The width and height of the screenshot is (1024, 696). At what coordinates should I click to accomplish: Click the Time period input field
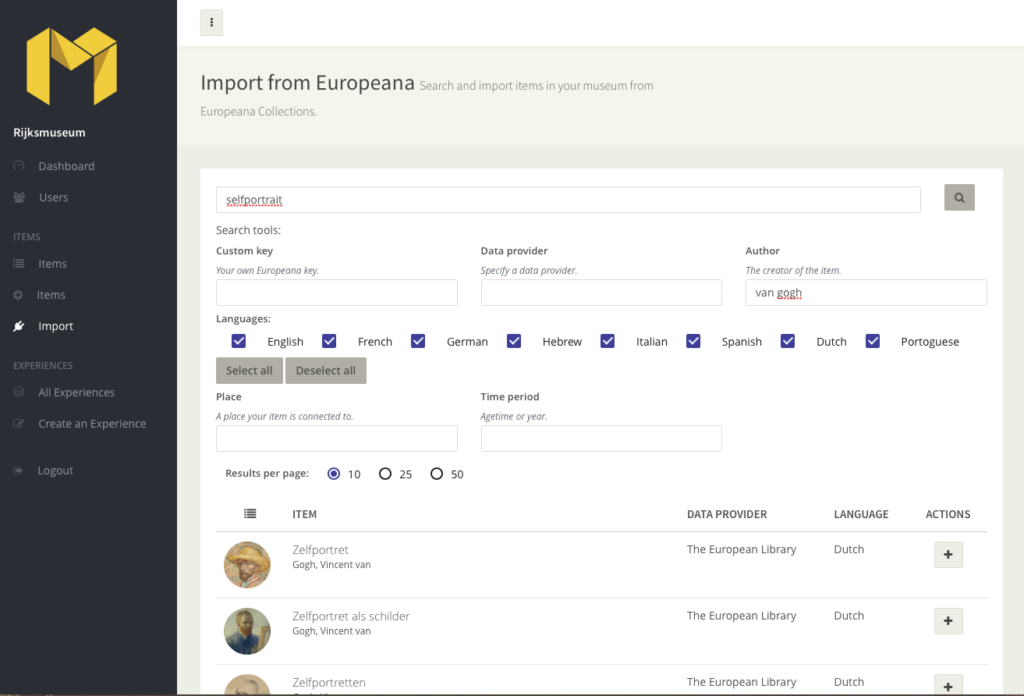coord(601,439)
